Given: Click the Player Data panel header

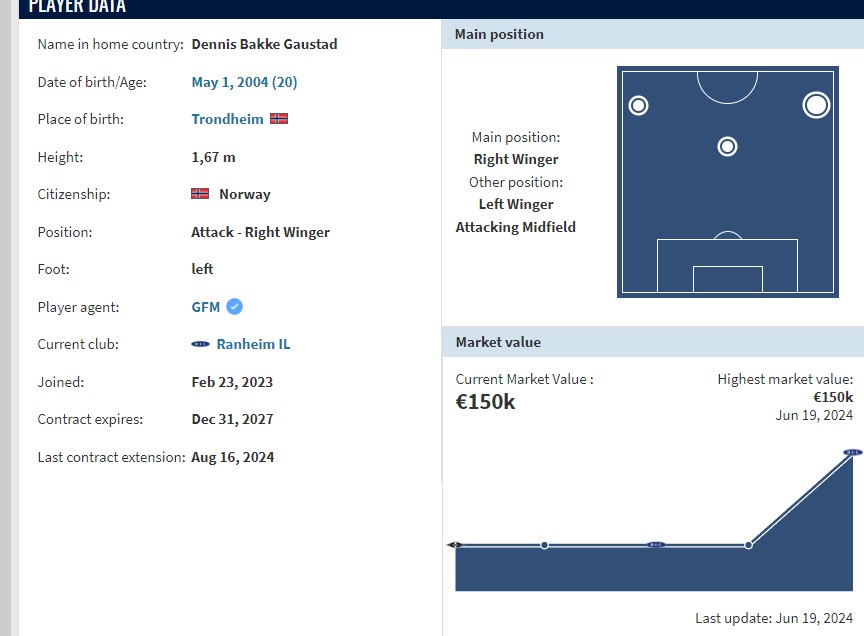Looking at the screenshot, I should (78, 7).
